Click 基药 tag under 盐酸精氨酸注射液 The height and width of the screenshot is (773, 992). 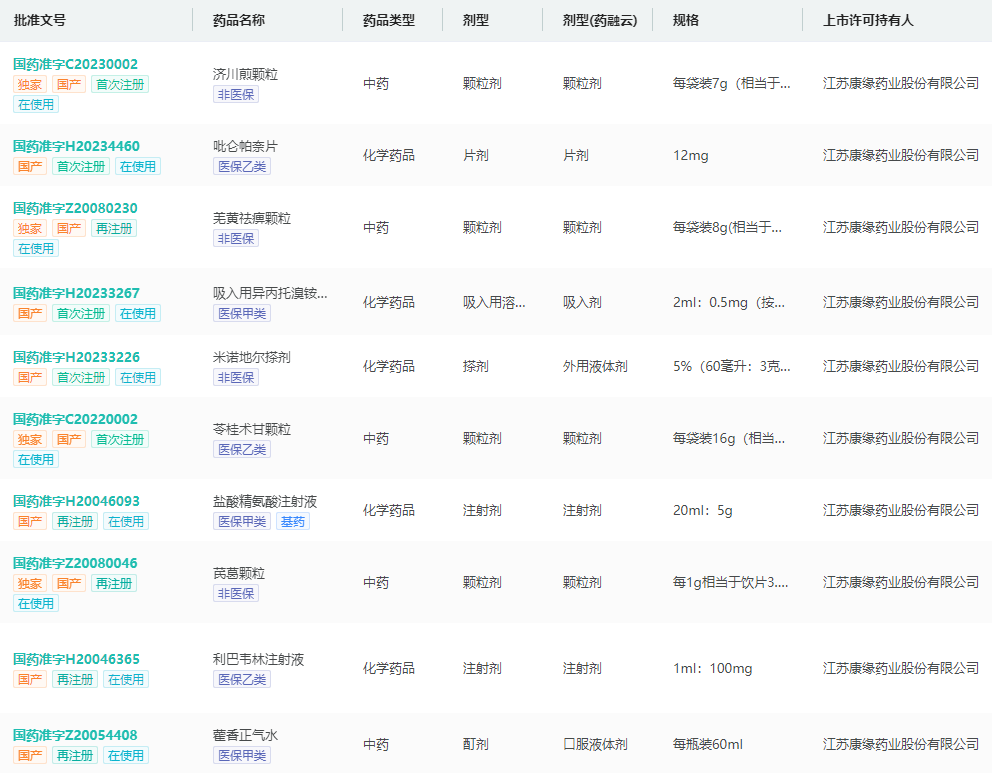point(293,522)
